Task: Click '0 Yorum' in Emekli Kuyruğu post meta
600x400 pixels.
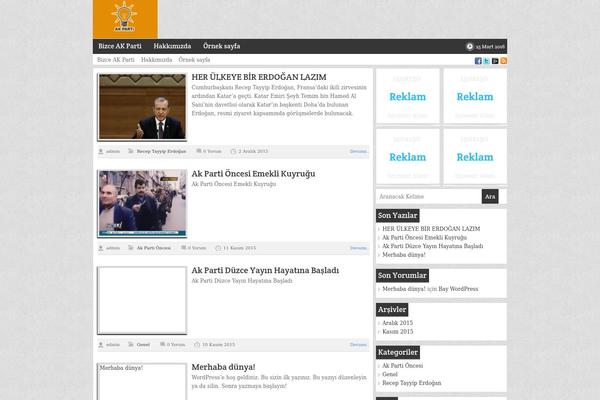Action: point(197,248)
